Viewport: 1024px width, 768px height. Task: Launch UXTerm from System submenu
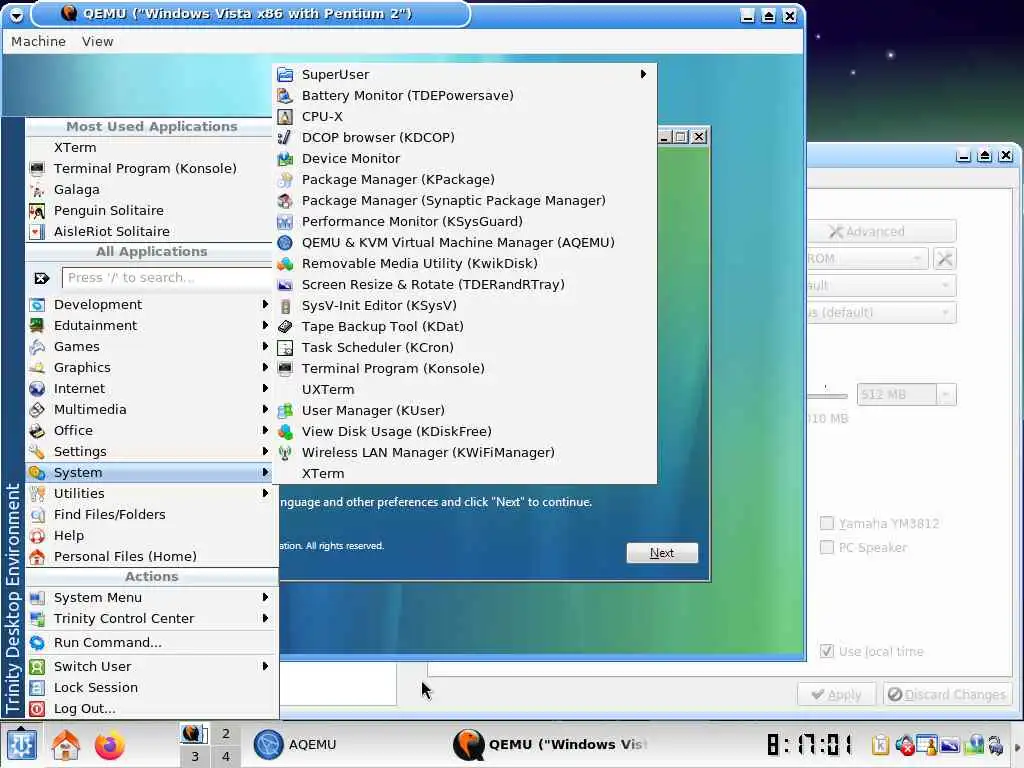(464, 389)
